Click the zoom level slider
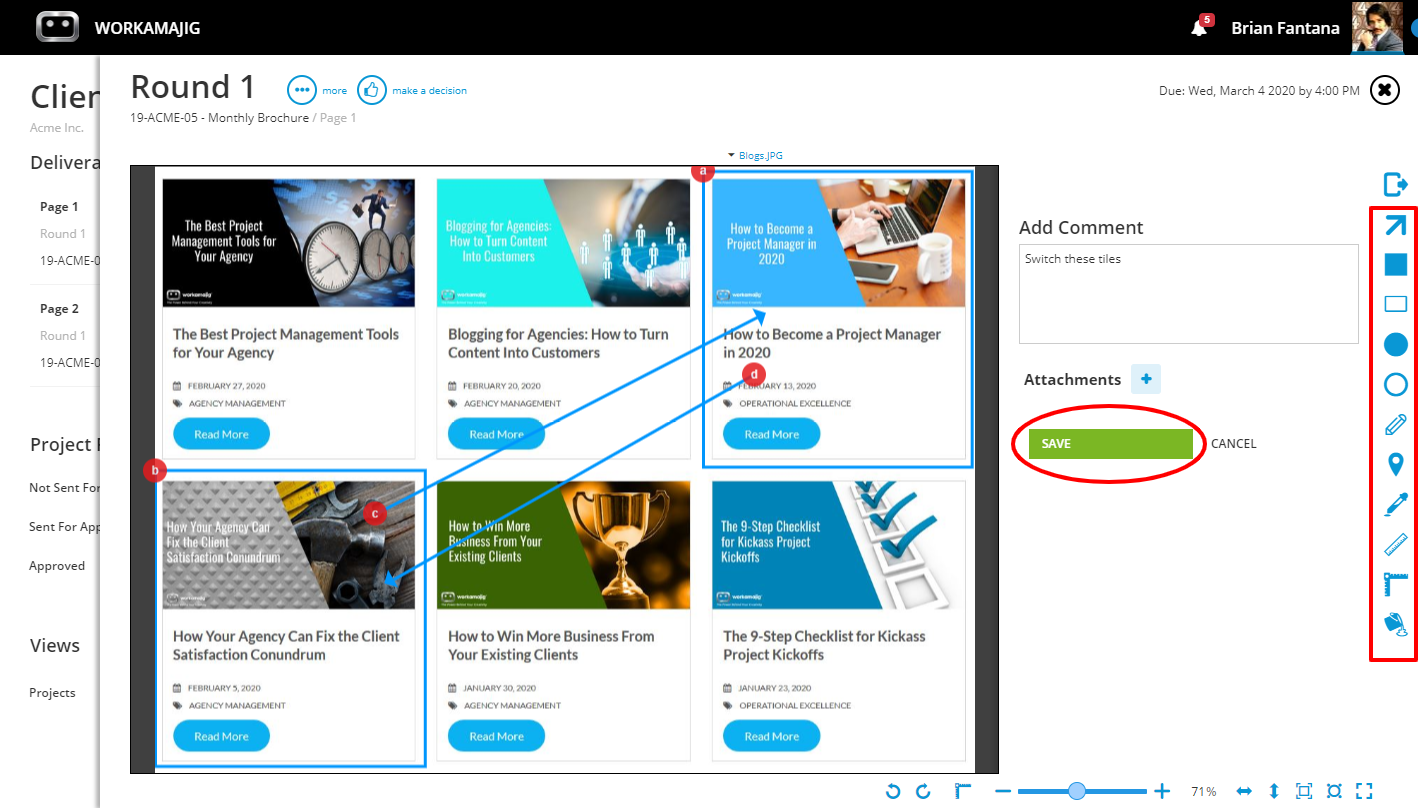 pos(1077,791)
